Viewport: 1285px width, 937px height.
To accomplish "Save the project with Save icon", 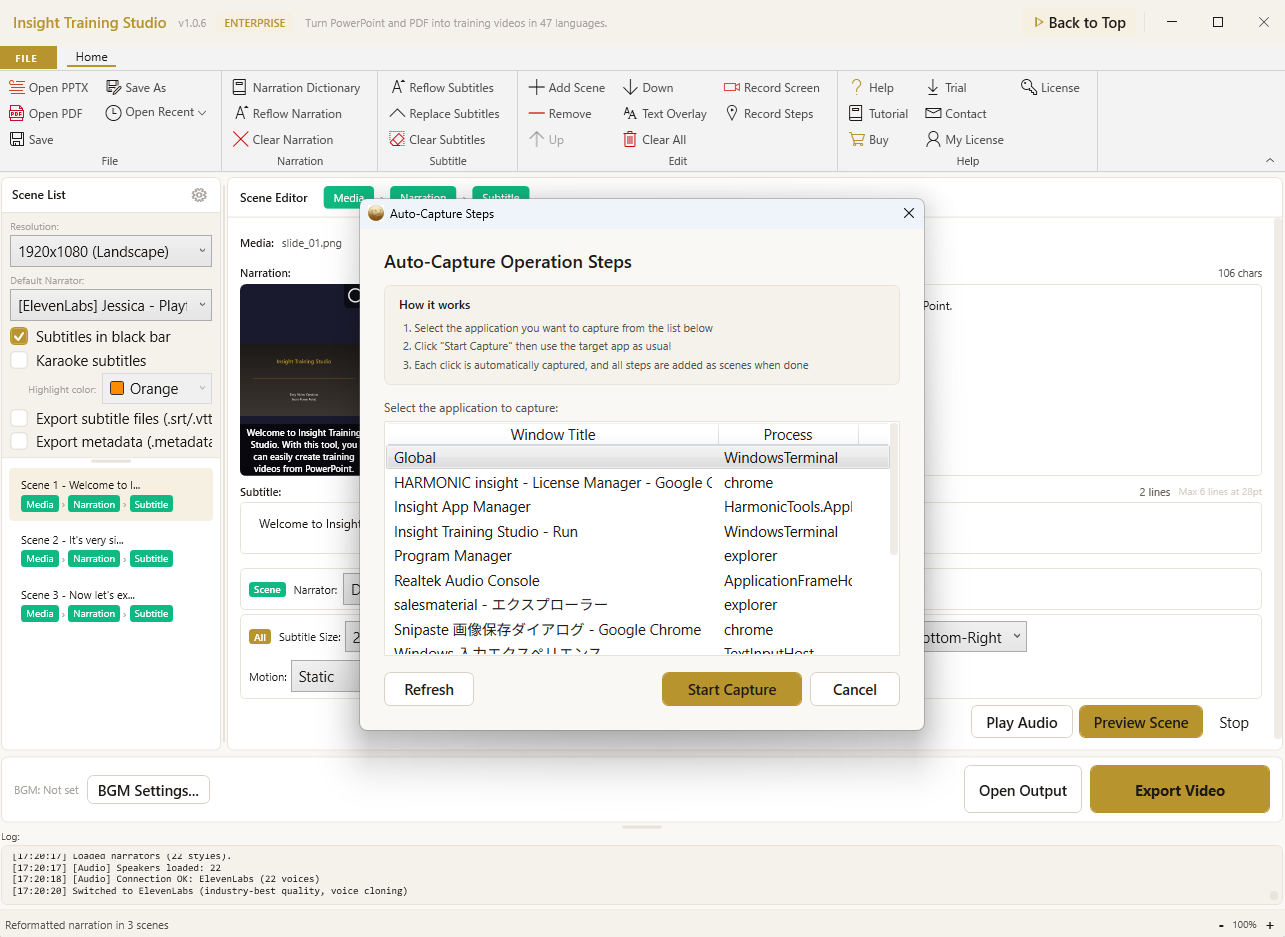I will 31,140.
